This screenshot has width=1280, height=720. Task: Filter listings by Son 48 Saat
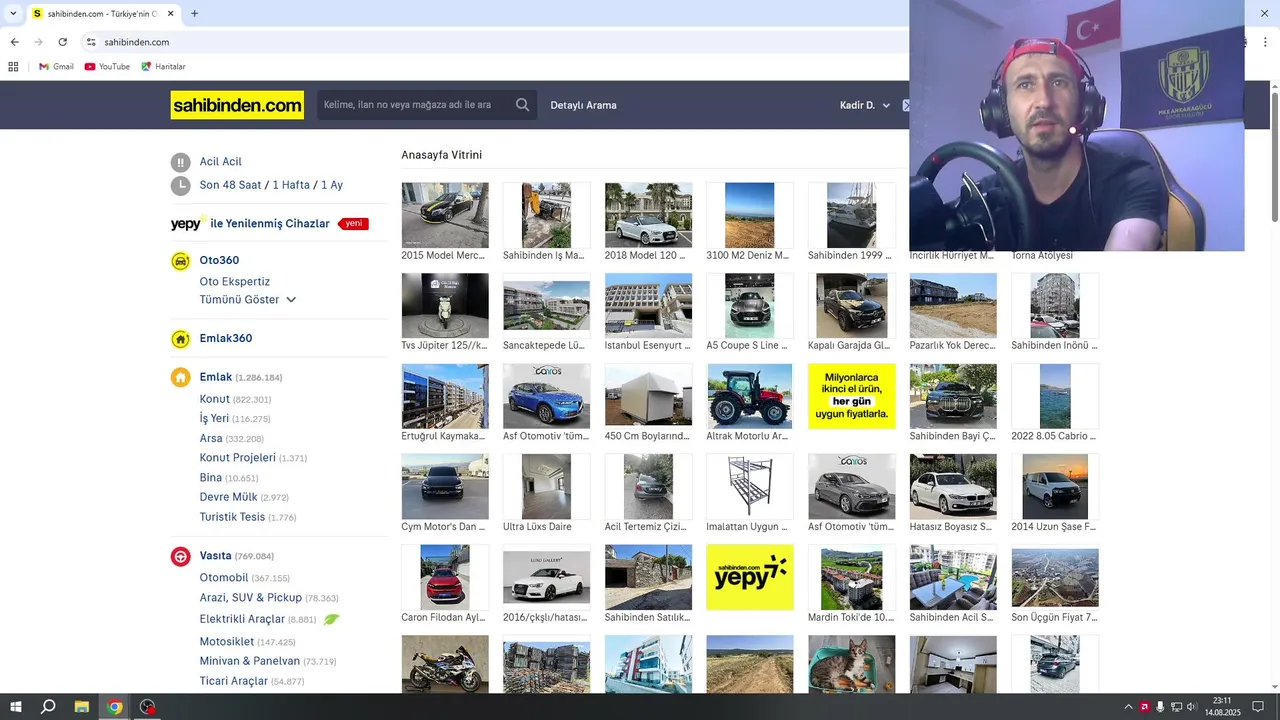pos(230,185)
